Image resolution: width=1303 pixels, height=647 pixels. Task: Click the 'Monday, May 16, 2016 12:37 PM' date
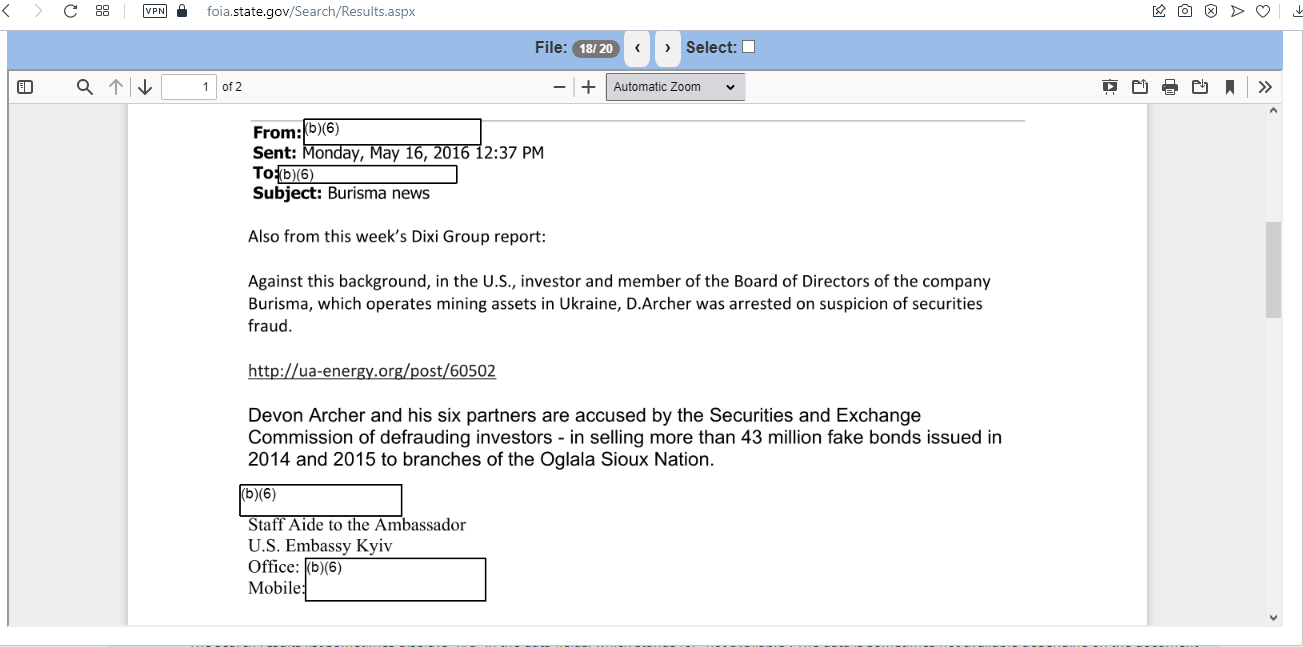423,153
